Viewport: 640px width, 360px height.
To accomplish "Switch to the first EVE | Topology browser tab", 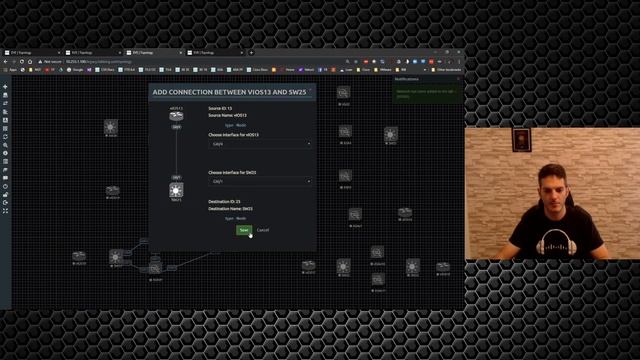I will click(x=32, y=53).
